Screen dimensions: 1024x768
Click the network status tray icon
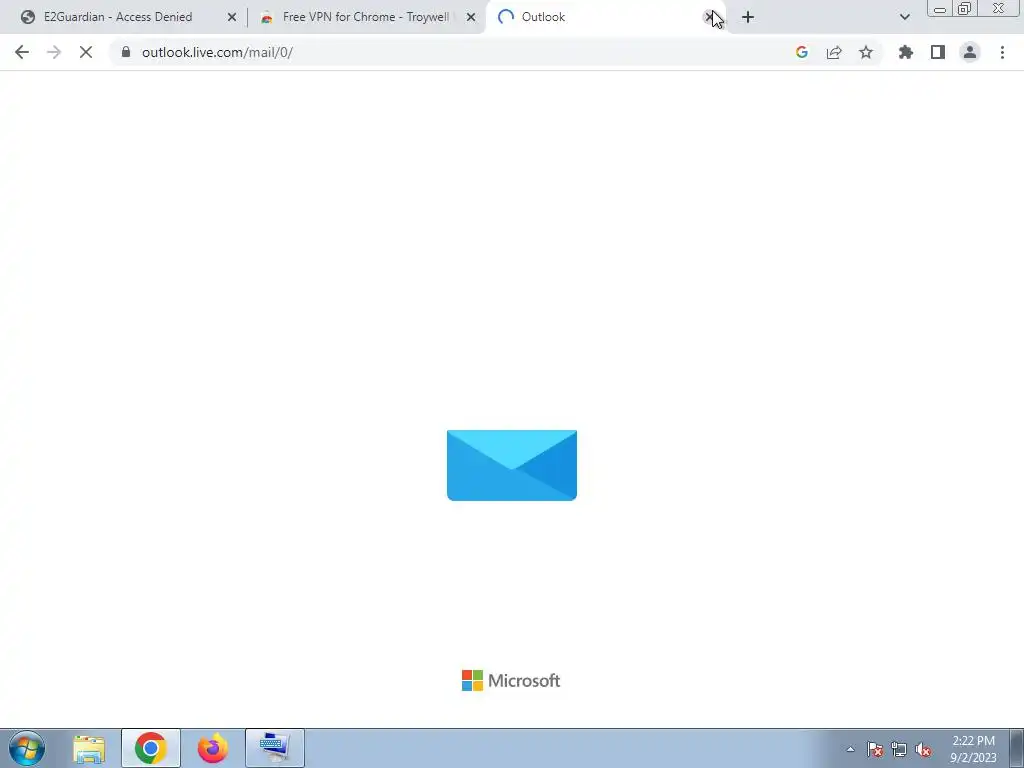(899, 749)
